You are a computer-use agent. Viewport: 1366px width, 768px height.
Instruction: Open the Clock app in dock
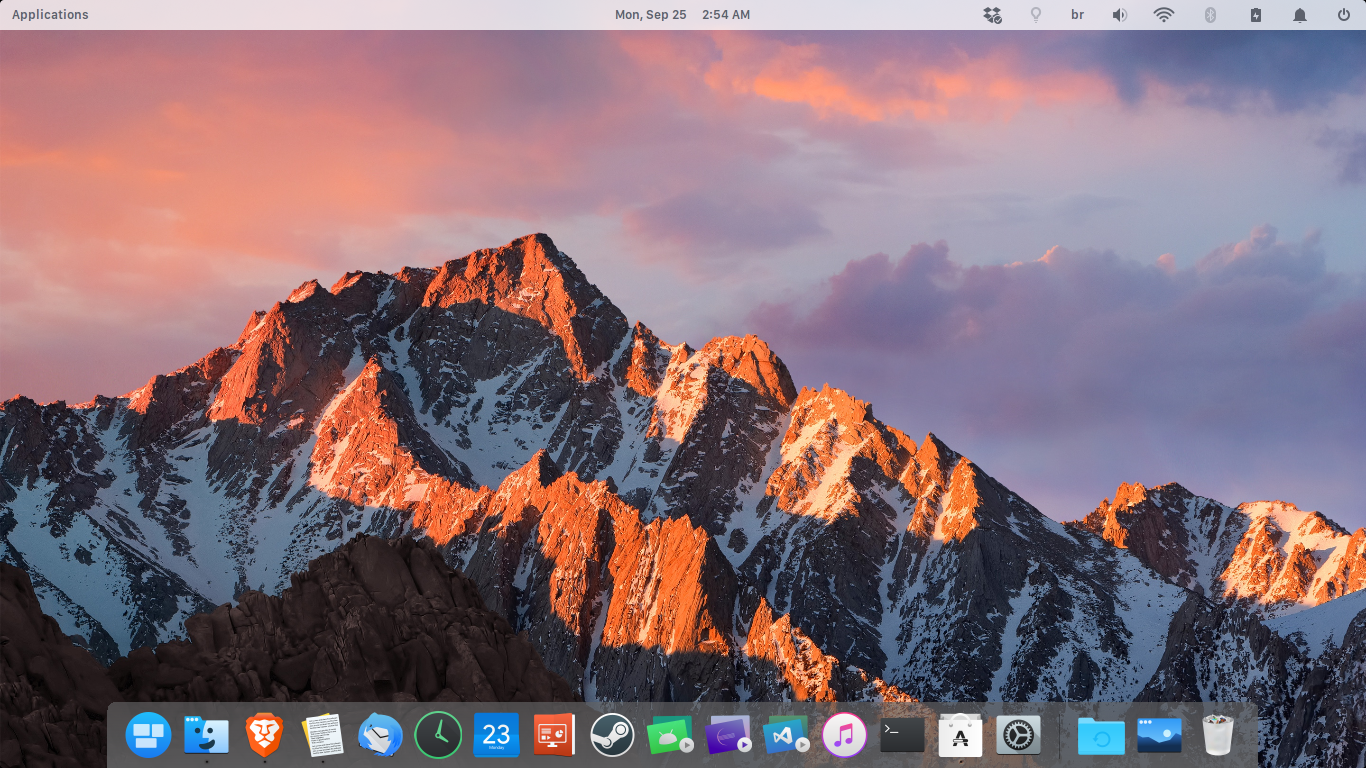(x=438, y=735)
